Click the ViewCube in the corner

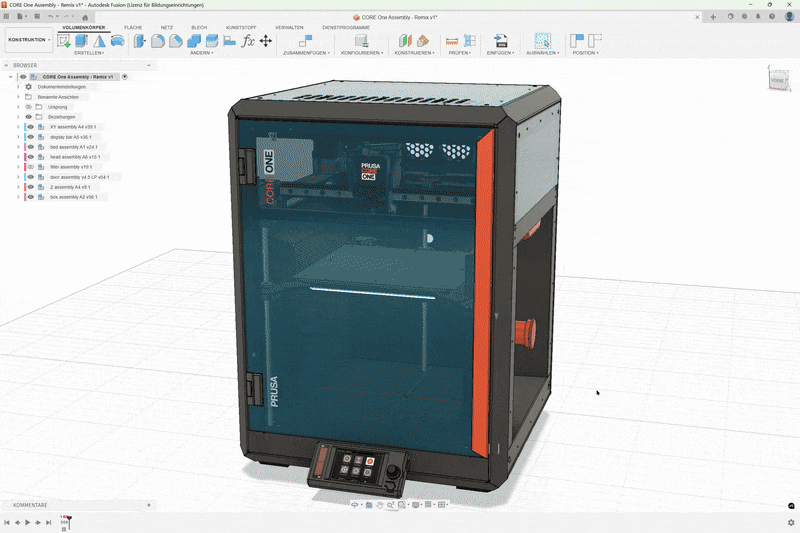coord(779,80)
